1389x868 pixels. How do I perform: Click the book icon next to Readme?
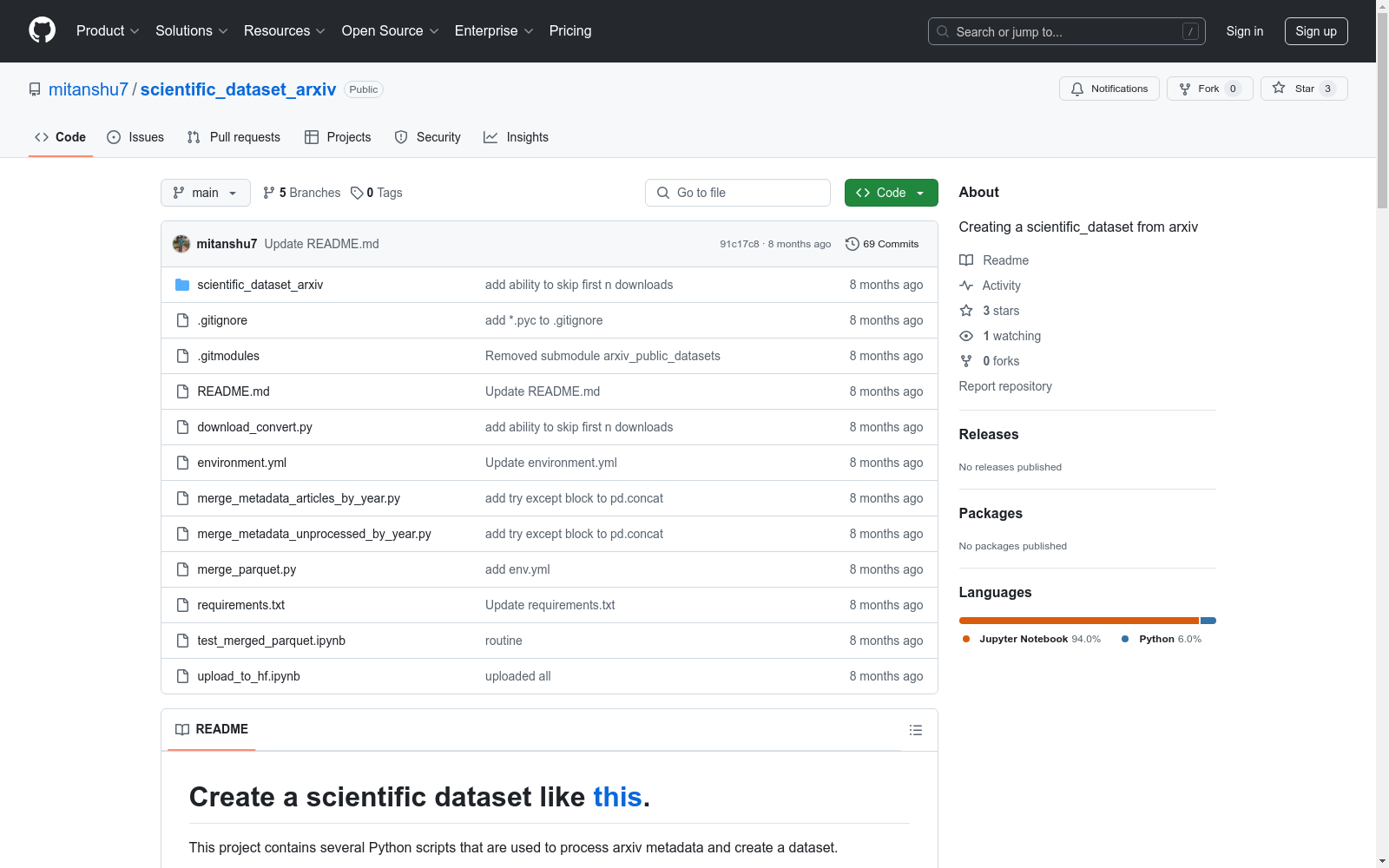click(x=966, y=260)
